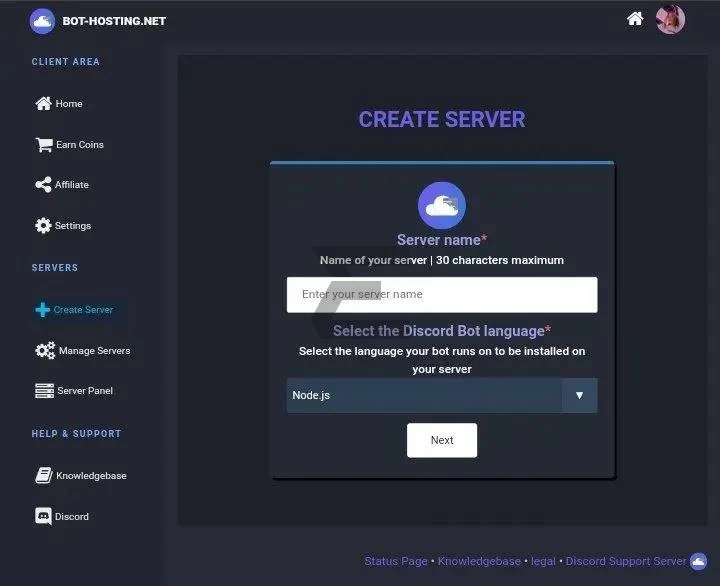Open Knowledgebase footer link
The width and height of the screenshot is (720, 586).
(479, 561)
